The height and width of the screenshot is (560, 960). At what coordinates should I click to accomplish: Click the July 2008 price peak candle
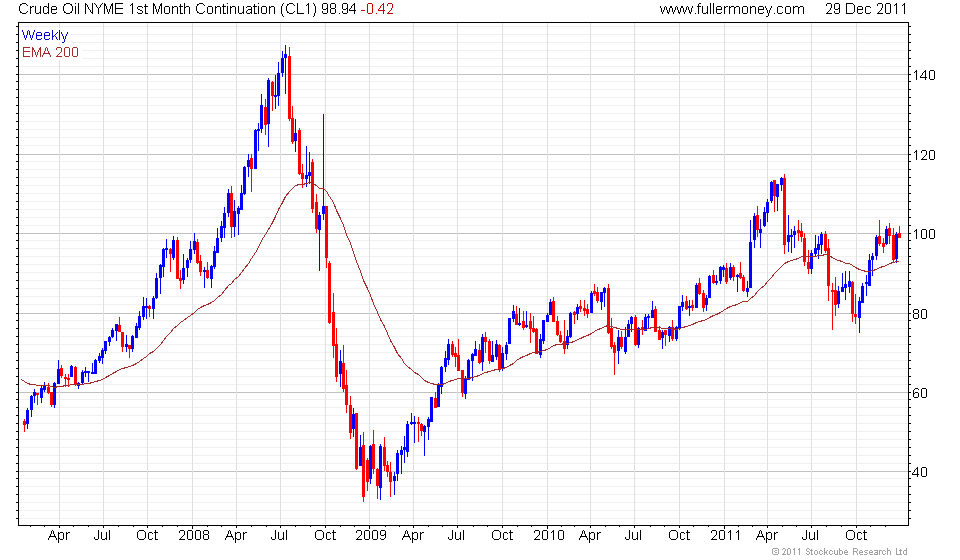[285, 67]
